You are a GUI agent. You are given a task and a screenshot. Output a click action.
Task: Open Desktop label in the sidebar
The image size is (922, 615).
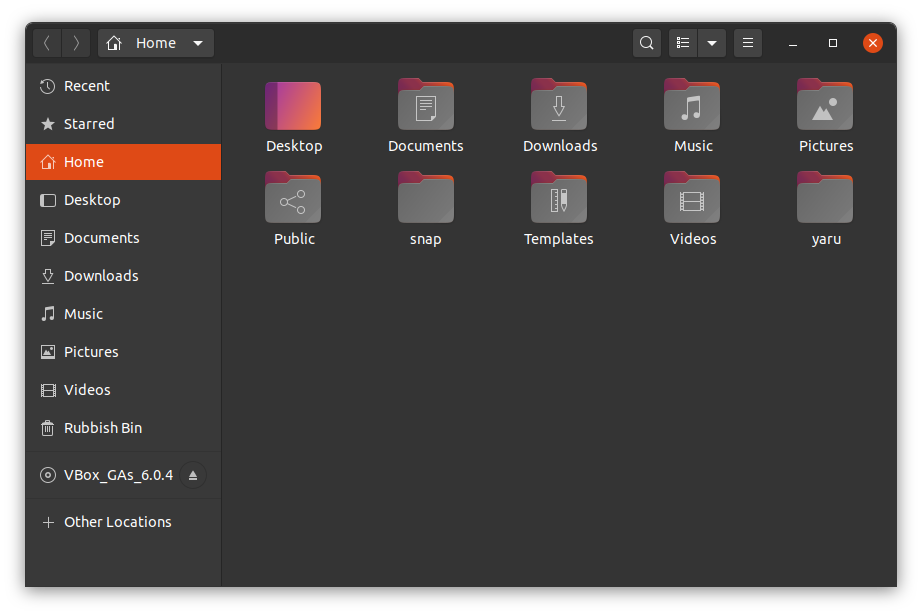pos(92,200)
